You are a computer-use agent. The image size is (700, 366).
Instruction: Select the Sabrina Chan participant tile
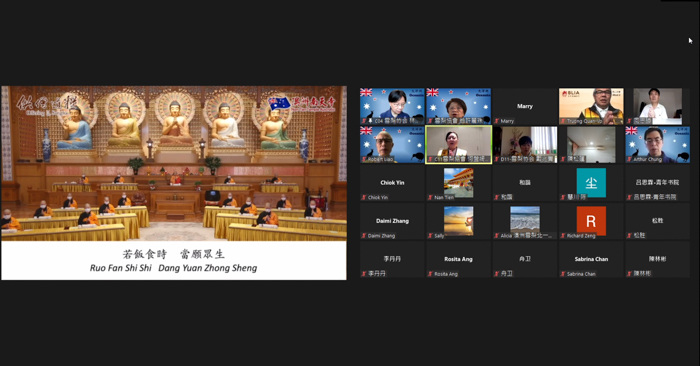click(591, 259)
